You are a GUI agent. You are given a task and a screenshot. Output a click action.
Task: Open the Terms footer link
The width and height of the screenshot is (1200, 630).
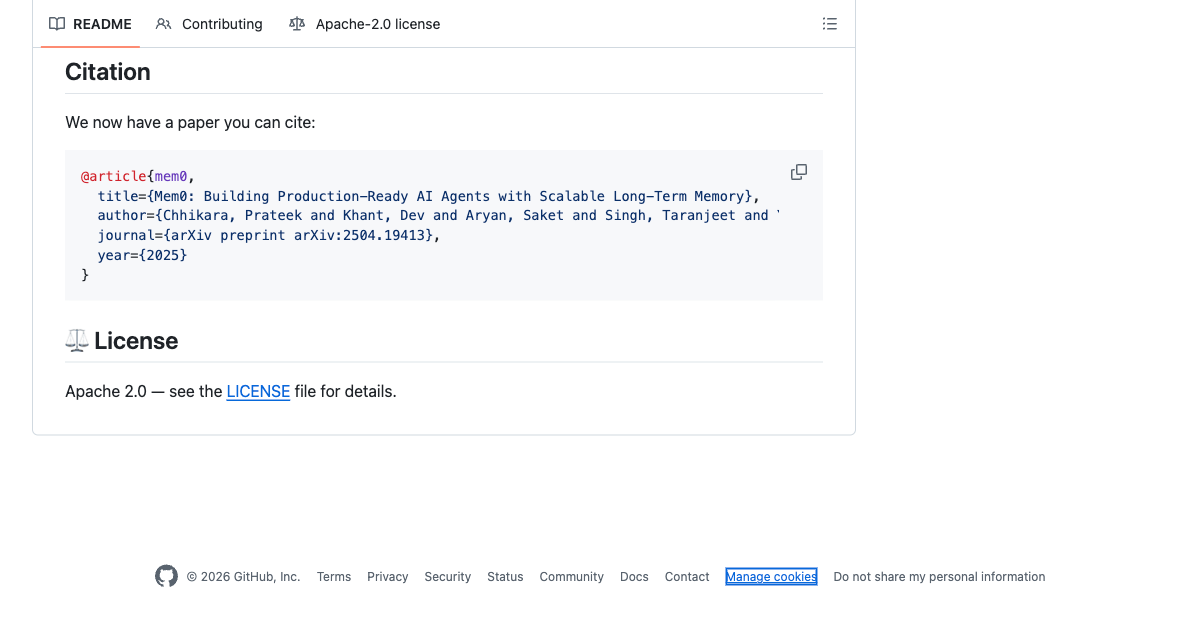pyautogui.click(x=334, y=577)
